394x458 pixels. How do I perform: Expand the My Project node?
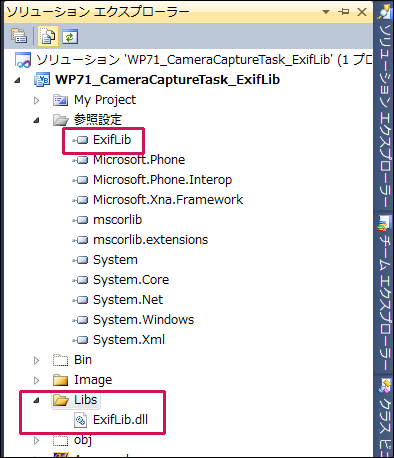tap(36, 100)
